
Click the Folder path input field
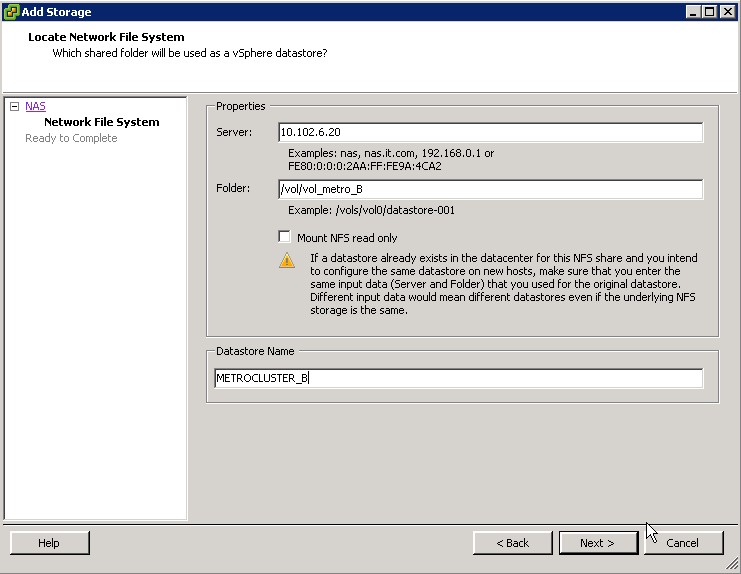(490, 189)
